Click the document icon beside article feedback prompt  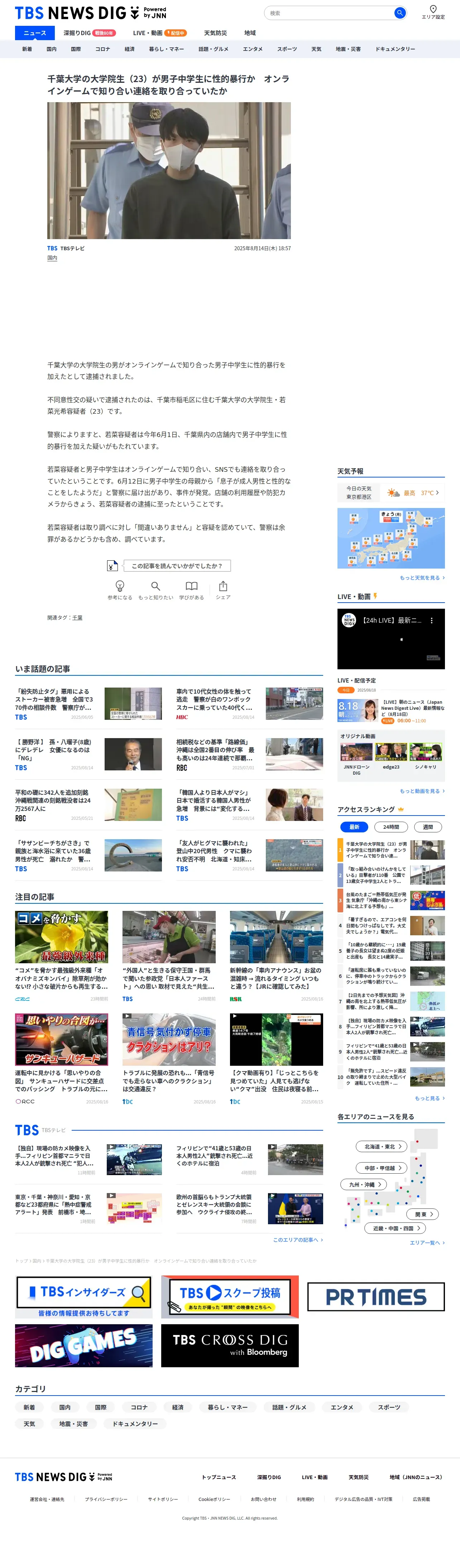coord(112,565)
